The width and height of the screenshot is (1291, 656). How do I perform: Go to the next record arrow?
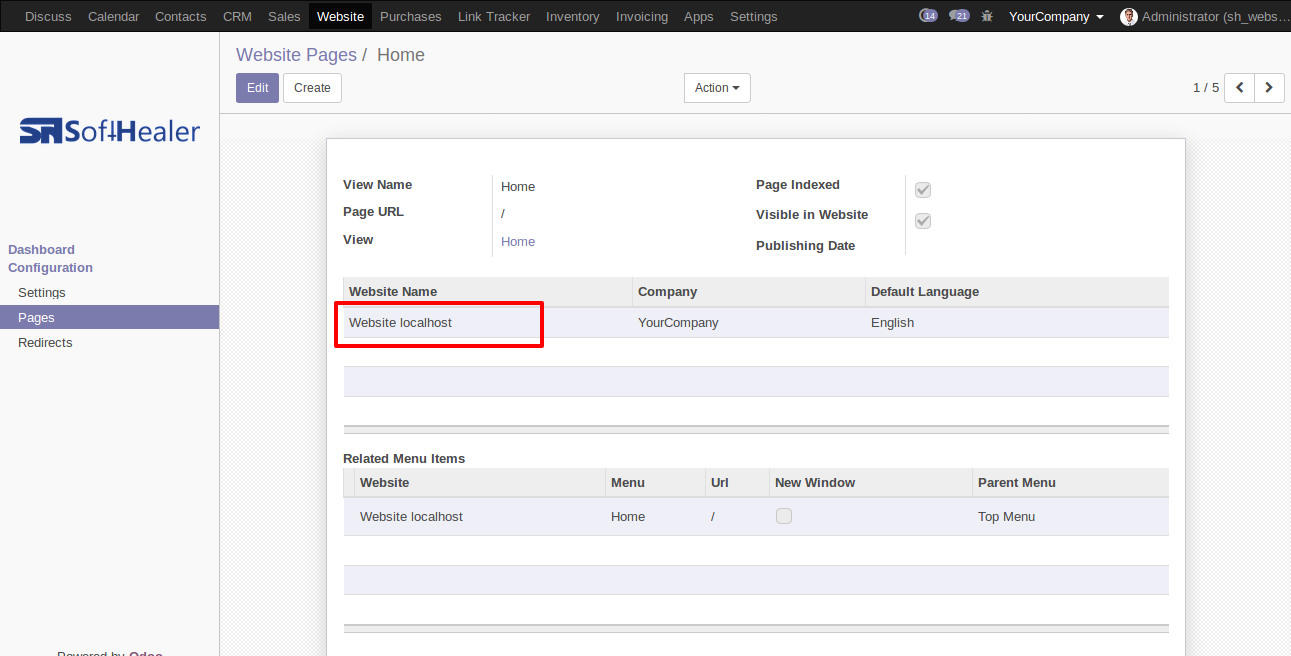(1270, 88)
